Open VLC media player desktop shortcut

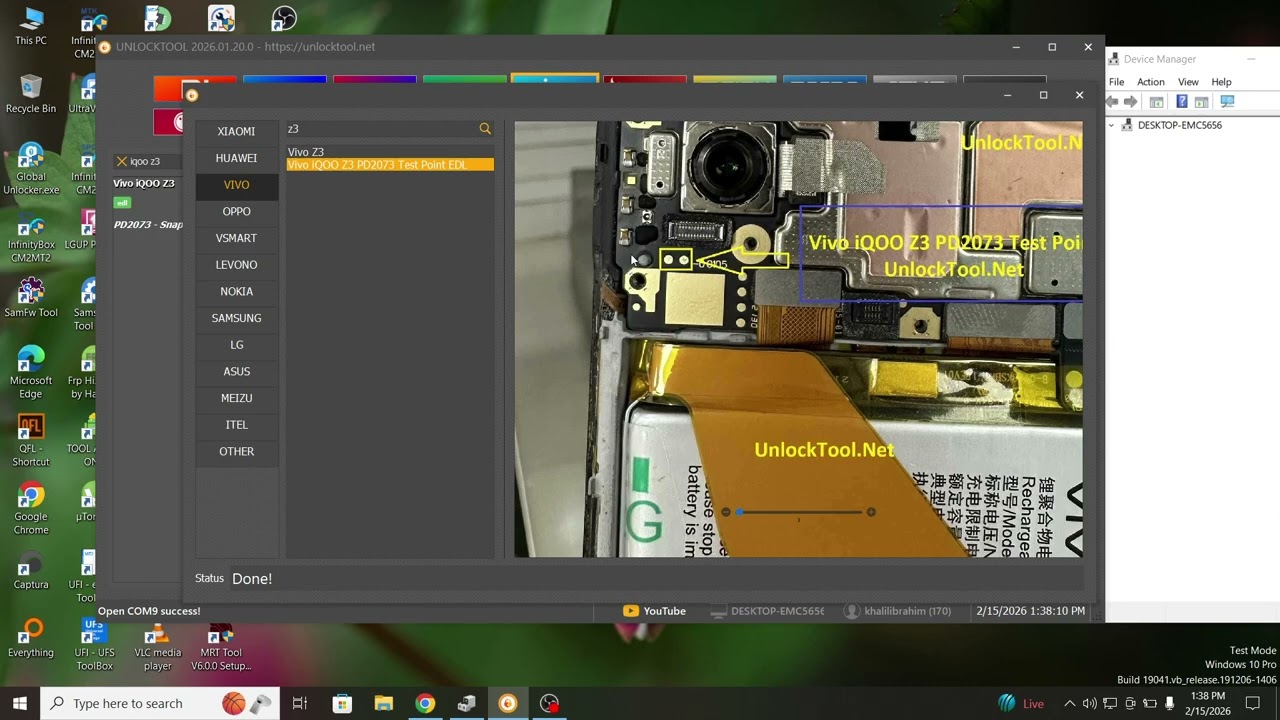click(x=157, y=645)
